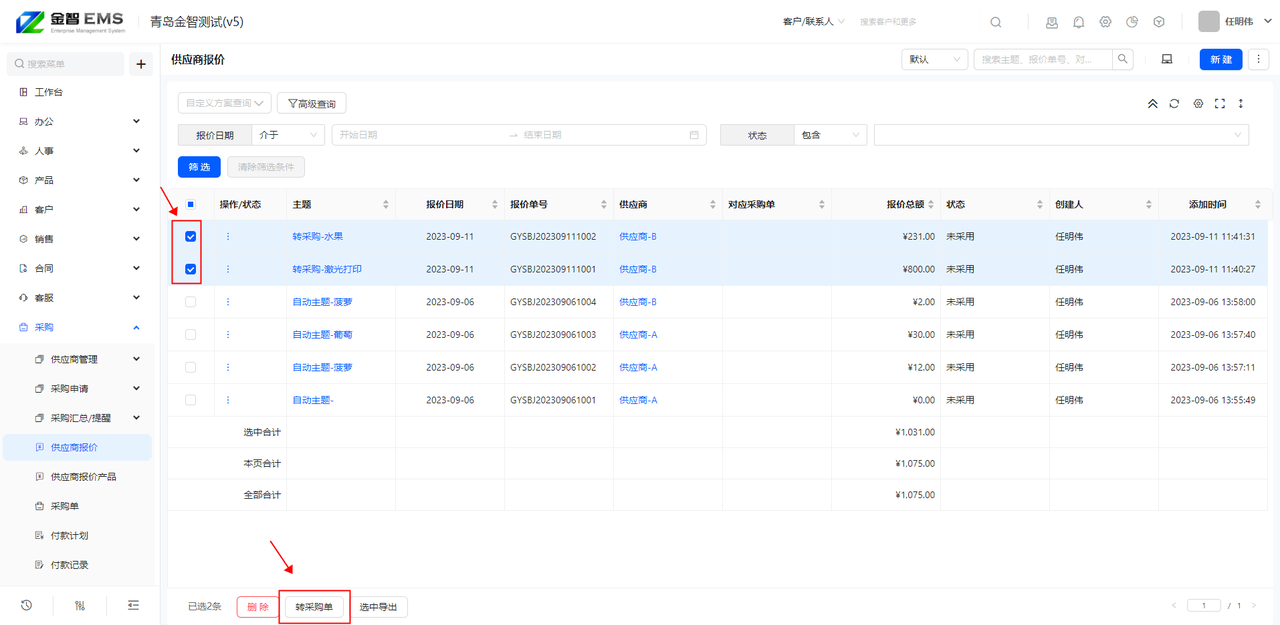
Task: Open the pie chart statistics icon
Action: 1132,22
